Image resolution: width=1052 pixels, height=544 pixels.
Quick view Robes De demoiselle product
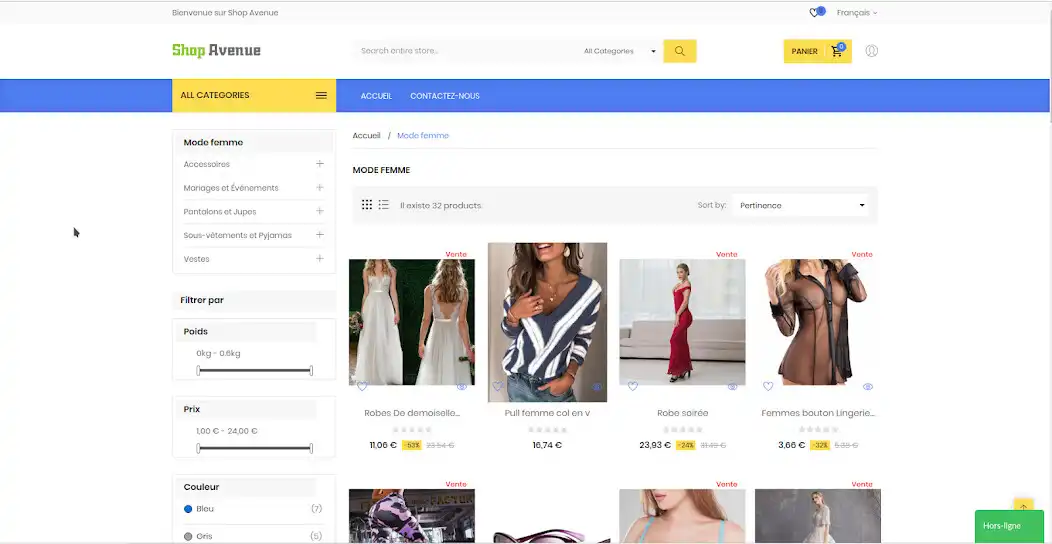[462, 386]
